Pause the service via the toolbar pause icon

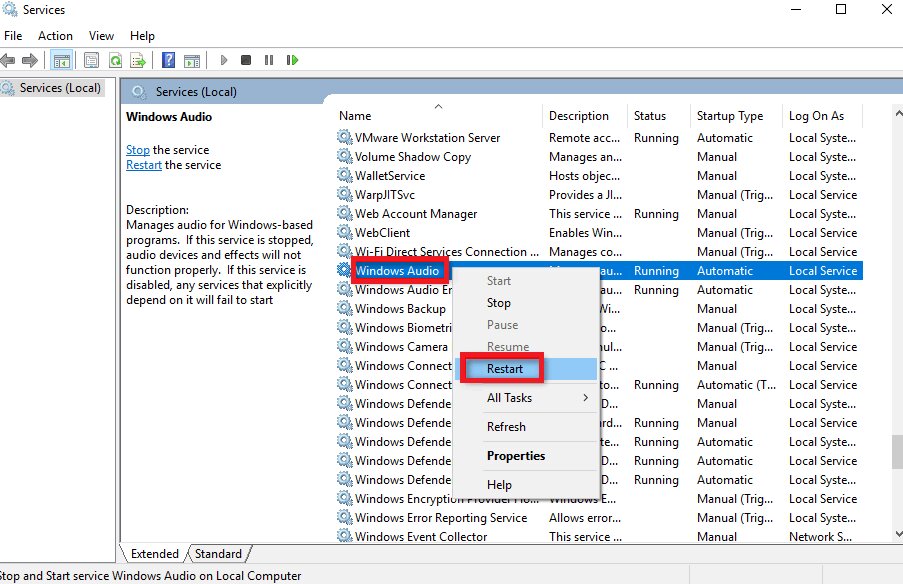270,60
